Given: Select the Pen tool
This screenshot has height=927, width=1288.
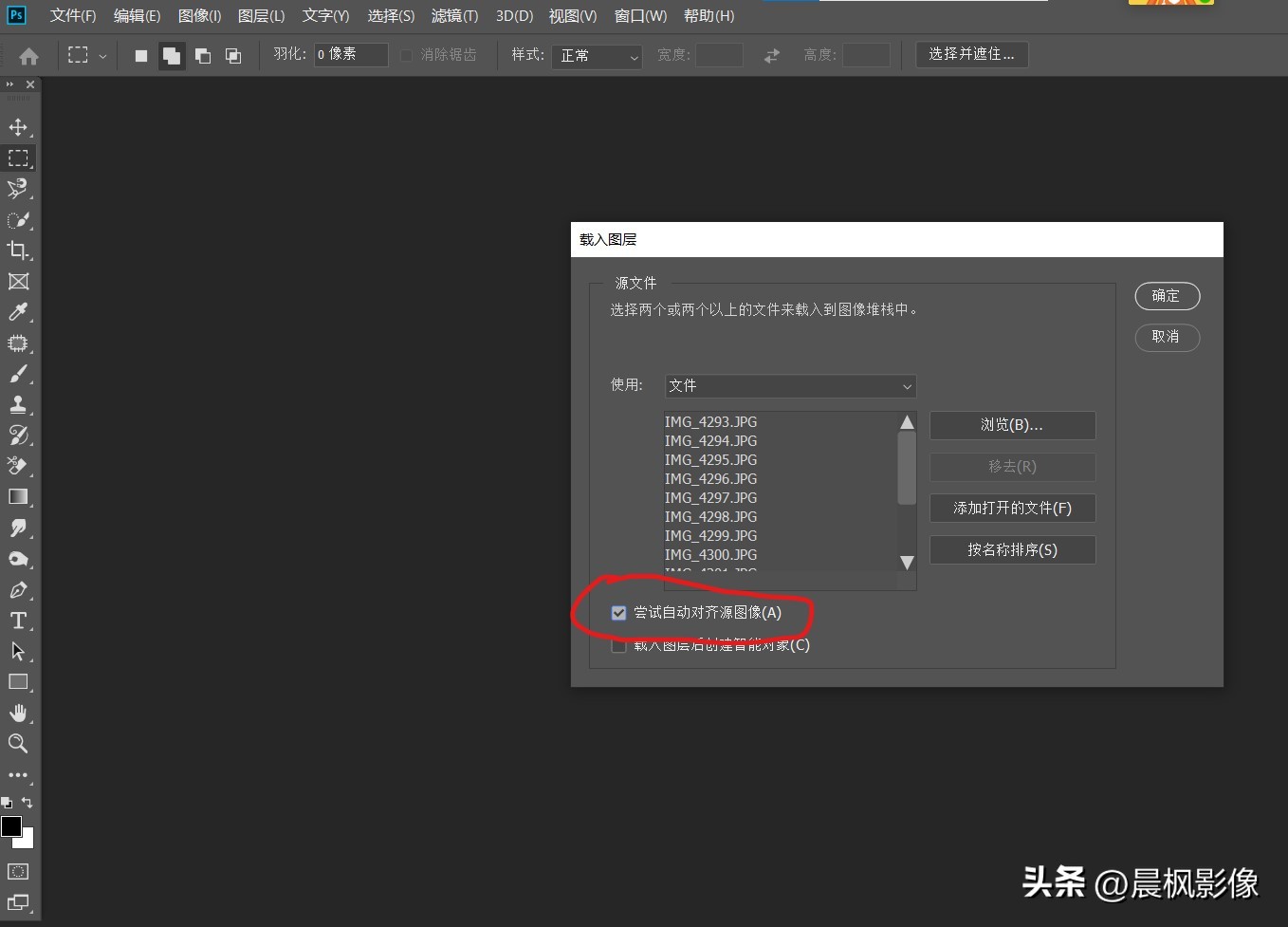Looking at the screenshot, I should click(18, 590).
